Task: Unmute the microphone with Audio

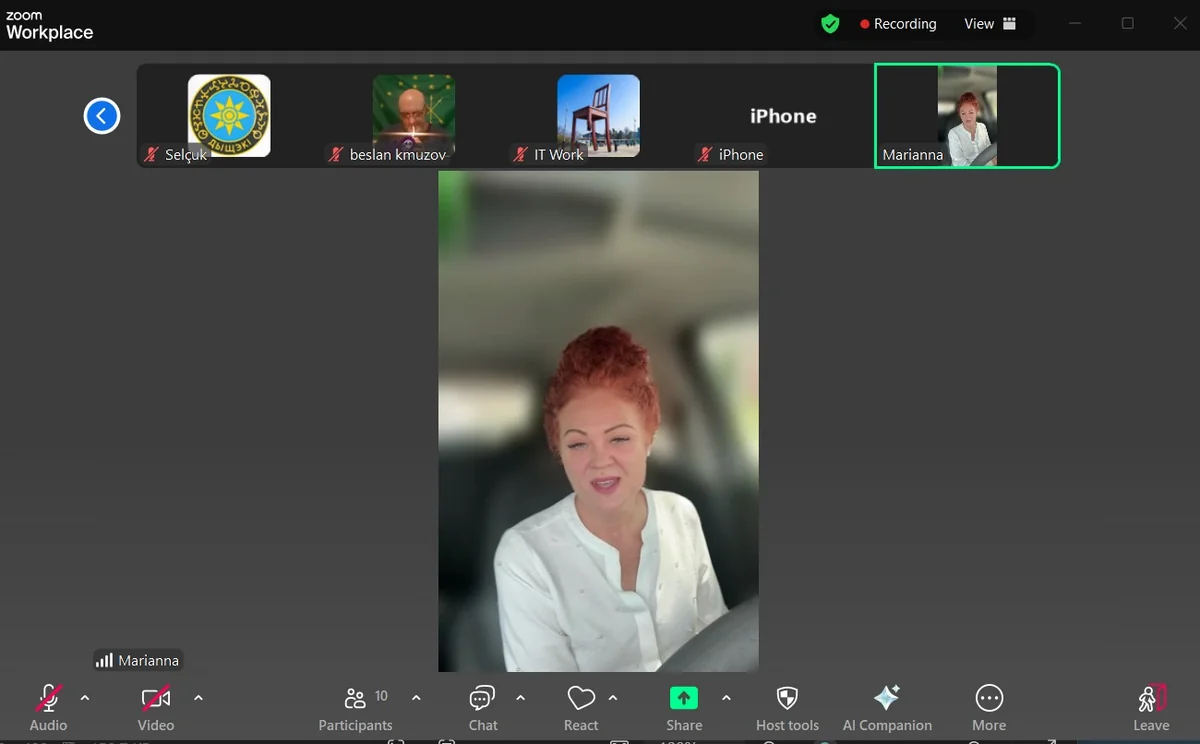Action: pyautogui.click(x=48, y=707)
